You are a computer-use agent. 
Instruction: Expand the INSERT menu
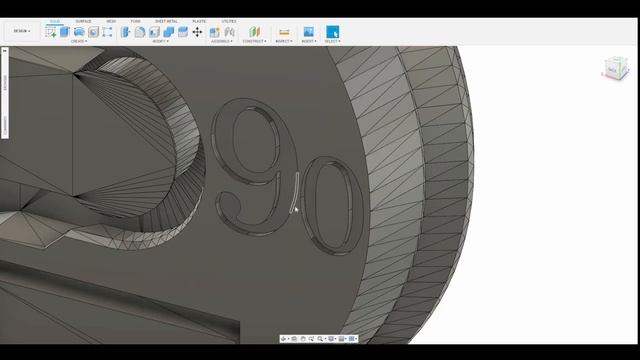(309, 41)
